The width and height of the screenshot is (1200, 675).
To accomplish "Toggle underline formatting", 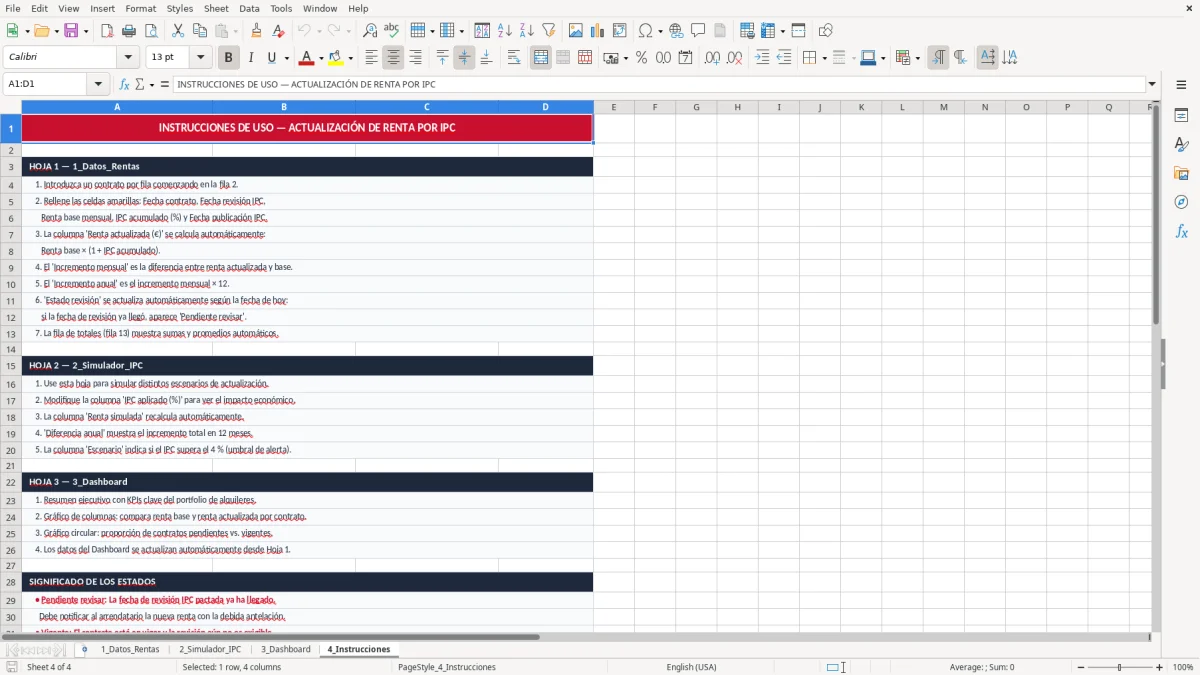I will (x=272, y=58).
